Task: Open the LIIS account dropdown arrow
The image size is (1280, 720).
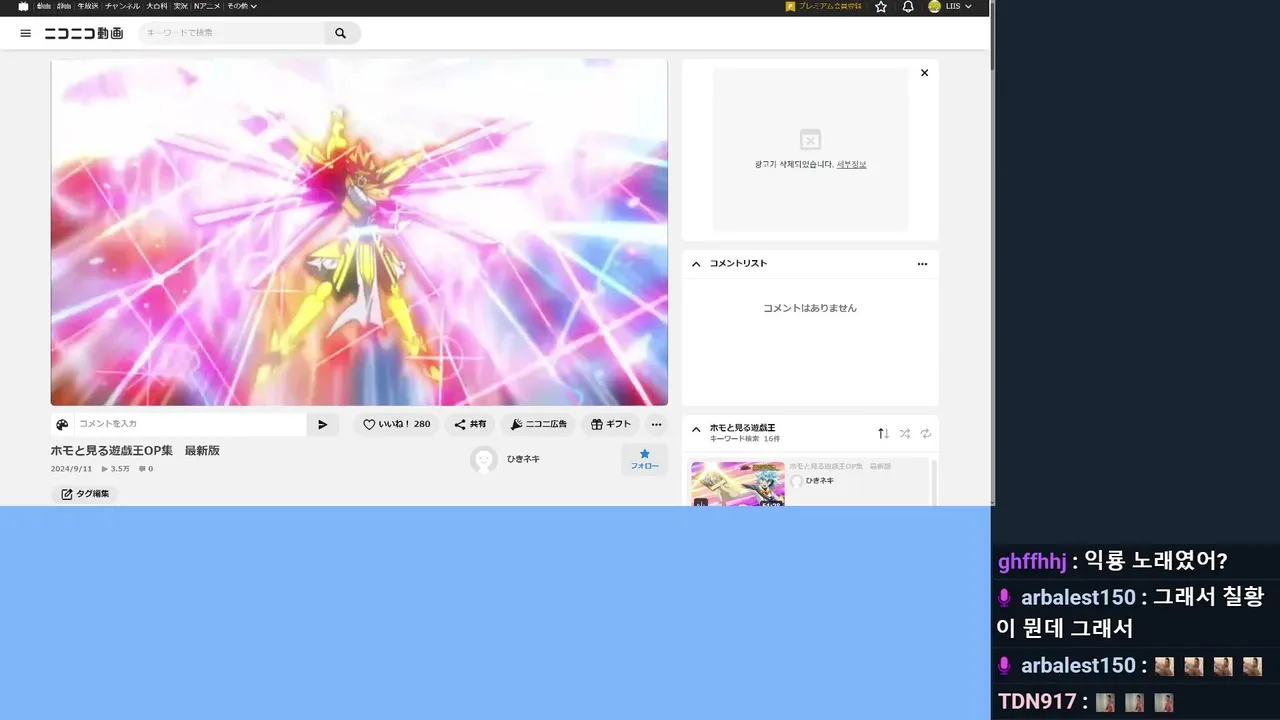Action: 968,6
